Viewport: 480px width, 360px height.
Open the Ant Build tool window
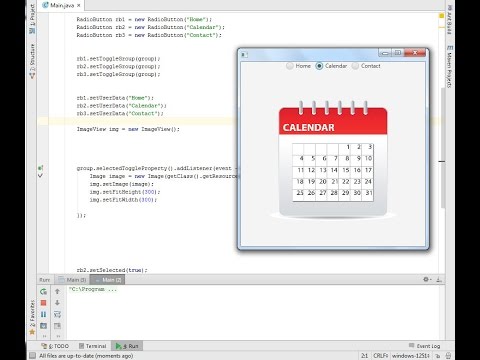coord(449,19)
